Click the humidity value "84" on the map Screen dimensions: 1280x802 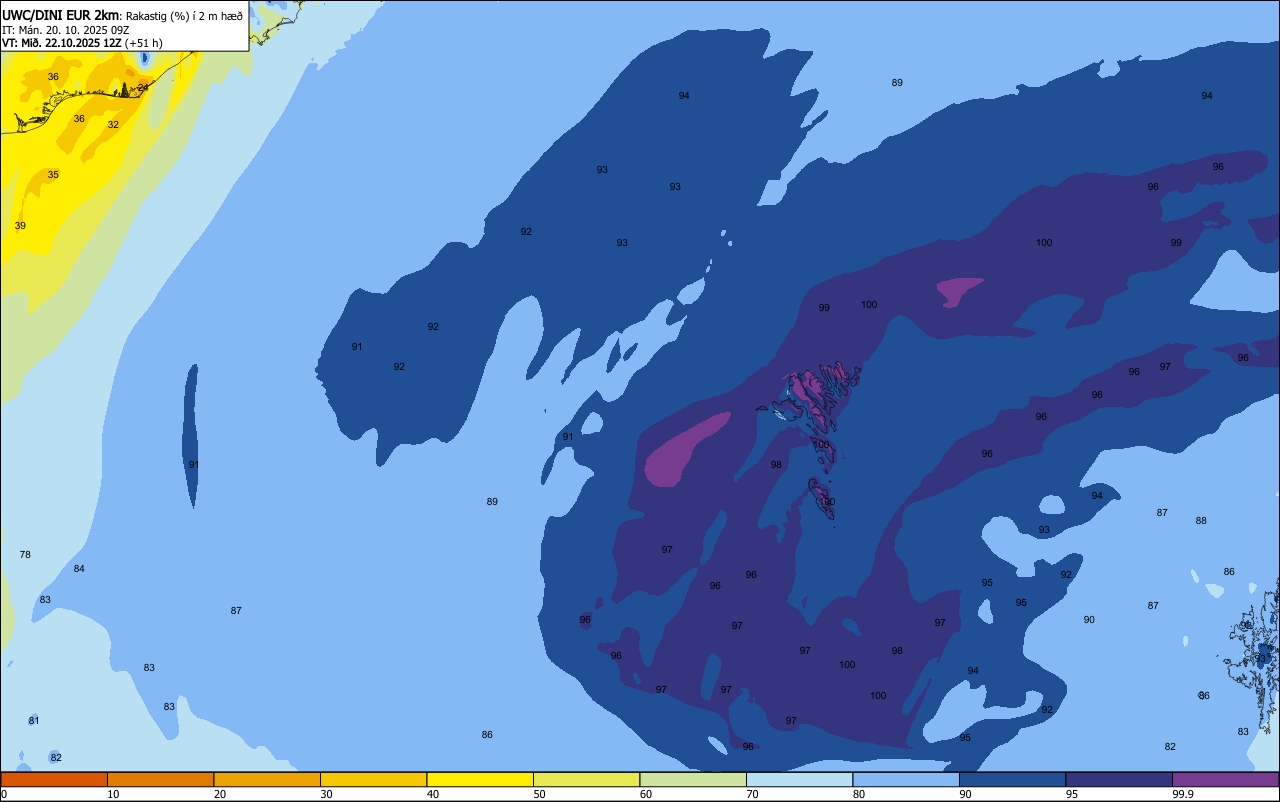pos(79,569)
